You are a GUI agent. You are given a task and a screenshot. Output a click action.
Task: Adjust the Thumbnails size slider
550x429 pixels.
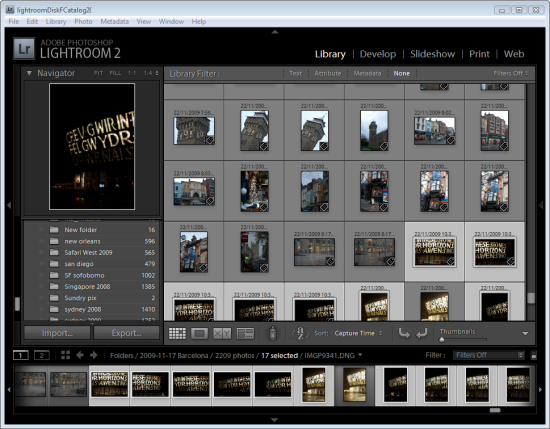coord(442,339)
